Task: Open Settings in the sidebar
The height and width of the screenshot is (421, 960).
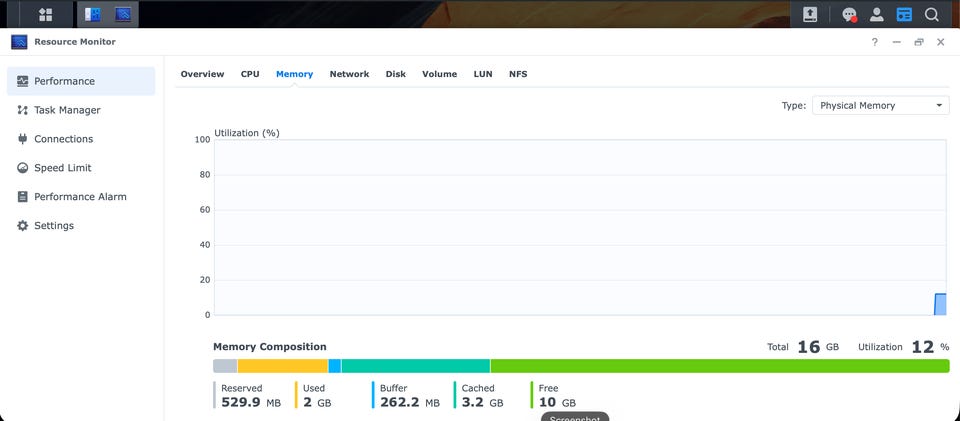Action: click(x=81, y=226)
